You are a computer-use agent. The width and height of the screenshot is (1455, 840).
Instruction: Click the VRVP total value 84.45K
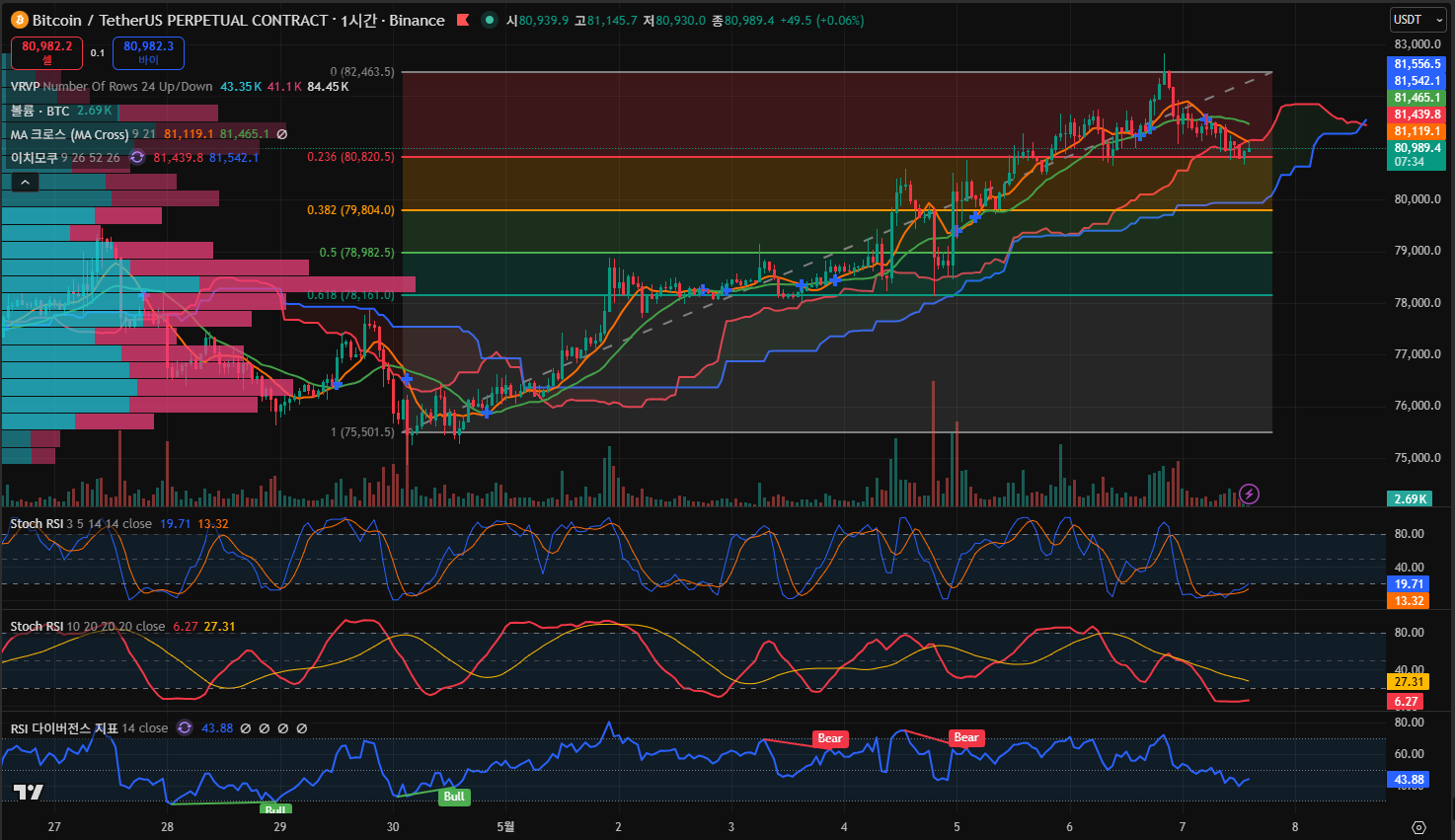pyautogui.click(x=328, y=87)
